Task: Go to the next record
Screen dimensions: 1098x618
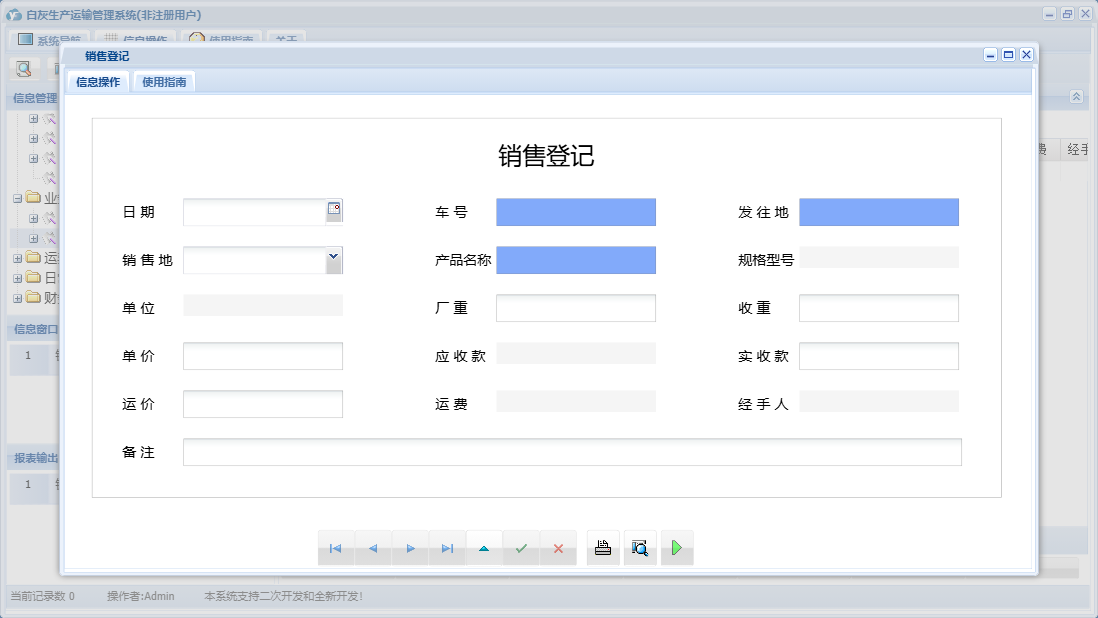Action: coord(410,547)
